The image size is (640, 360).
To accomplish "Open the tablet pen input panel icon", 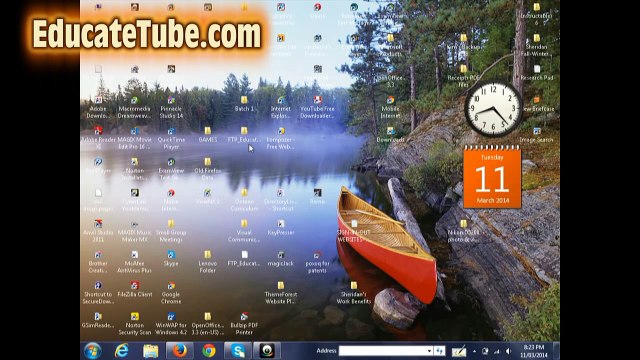I will click(459, 351).
